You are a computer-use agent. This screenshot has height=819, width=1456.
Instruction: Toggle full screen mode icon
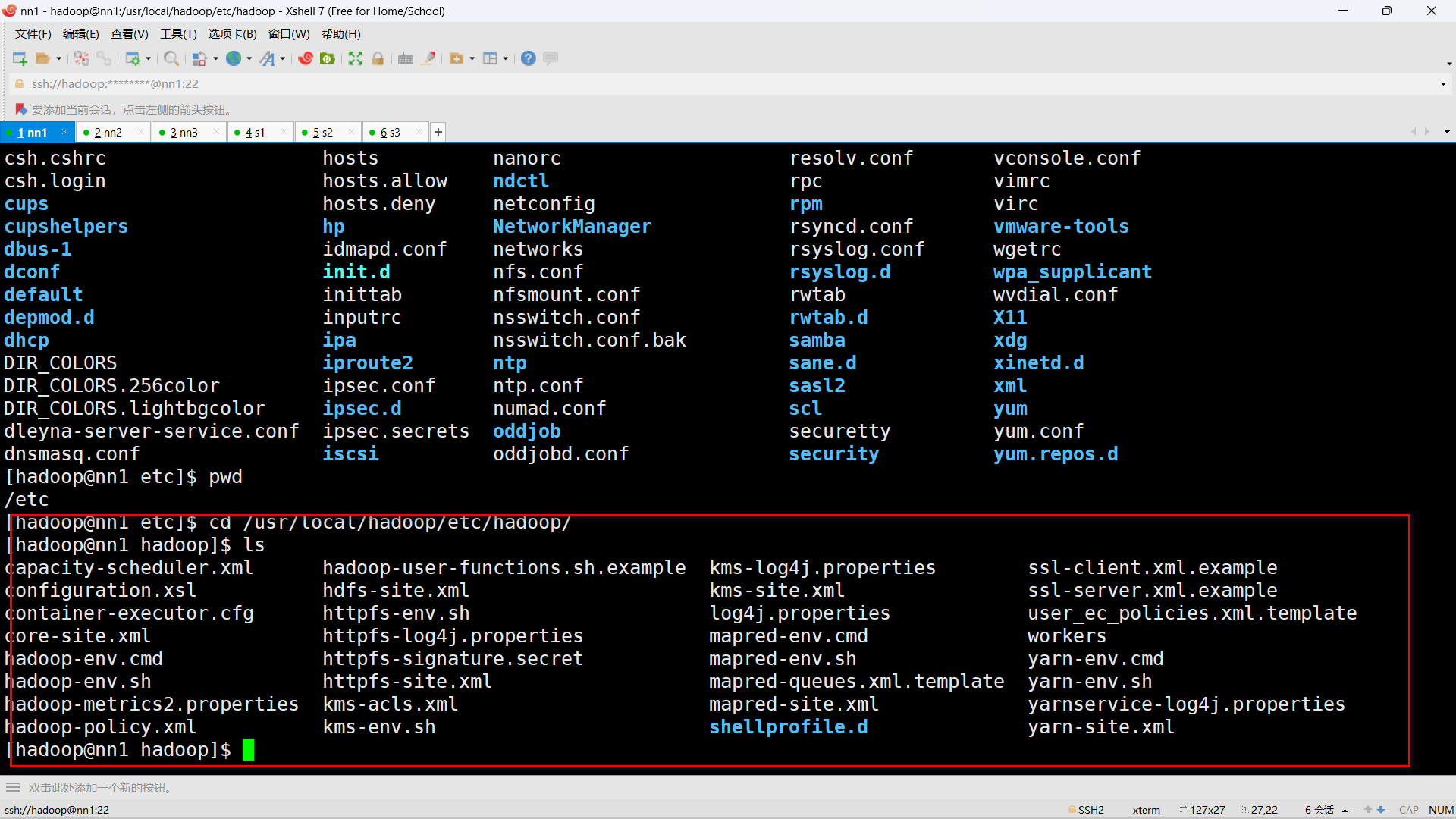356,58
